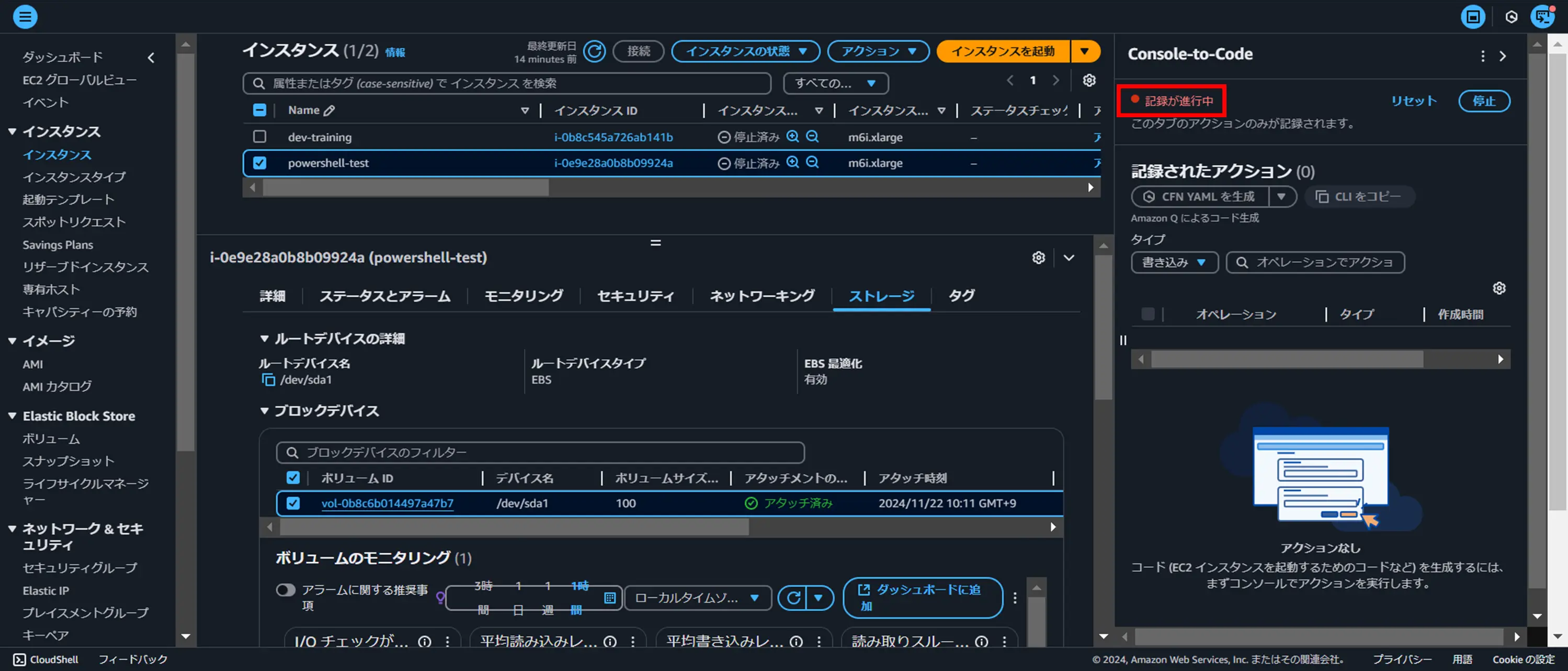Open recorded actions table settings gear
The image size is (1568, 671).
point(1498,288)
